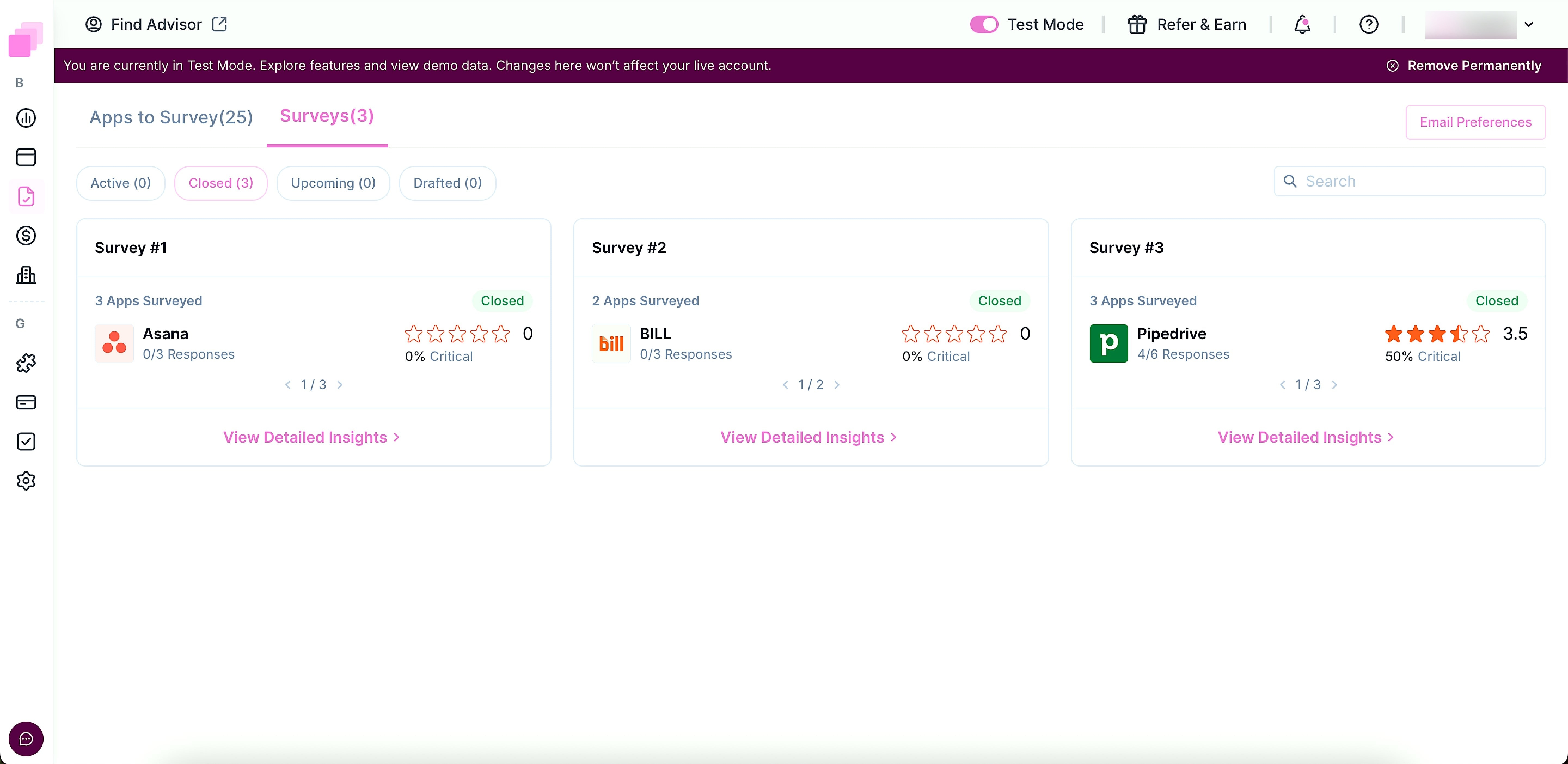This screenshot has height=764, width=1568.
Task: Click the Find Advisor external link icon
Action: (x=219, y=24)
